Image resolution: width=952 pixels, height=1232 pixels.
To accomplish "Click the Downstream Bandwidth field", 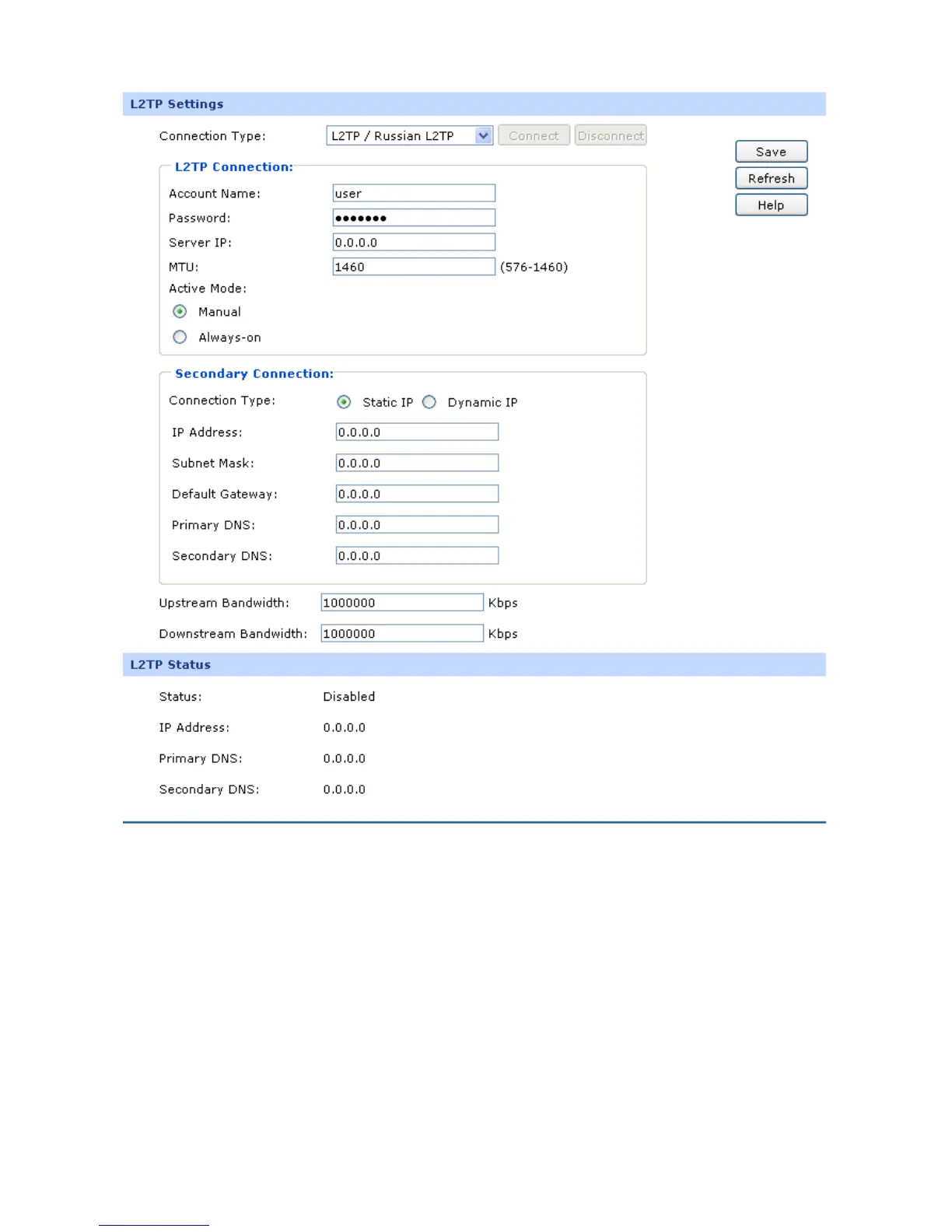I will tap(402, 633).
